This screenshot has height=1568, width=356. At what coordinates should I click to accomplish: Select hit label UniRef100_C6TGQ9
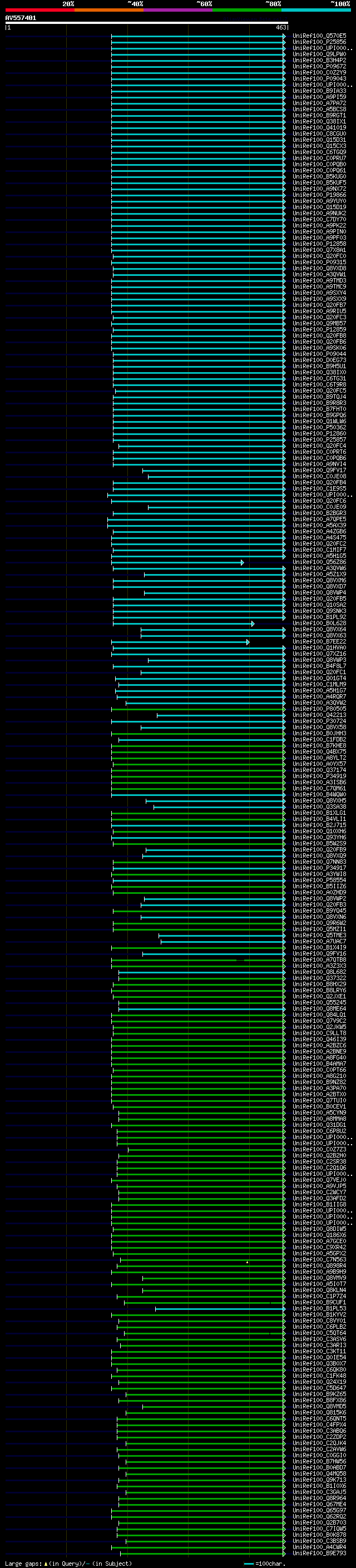click(319, 152)
